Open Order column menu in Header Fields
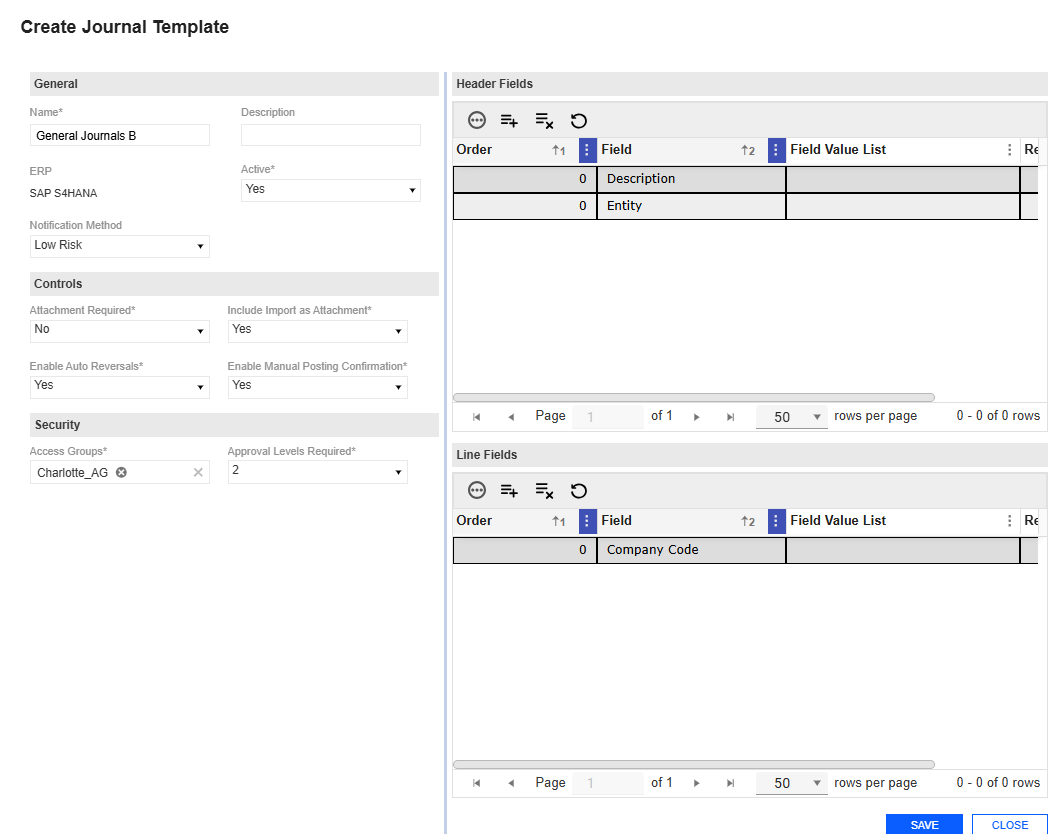The height and width of the screenshot is (834, 1064). [x=587, y=150]
